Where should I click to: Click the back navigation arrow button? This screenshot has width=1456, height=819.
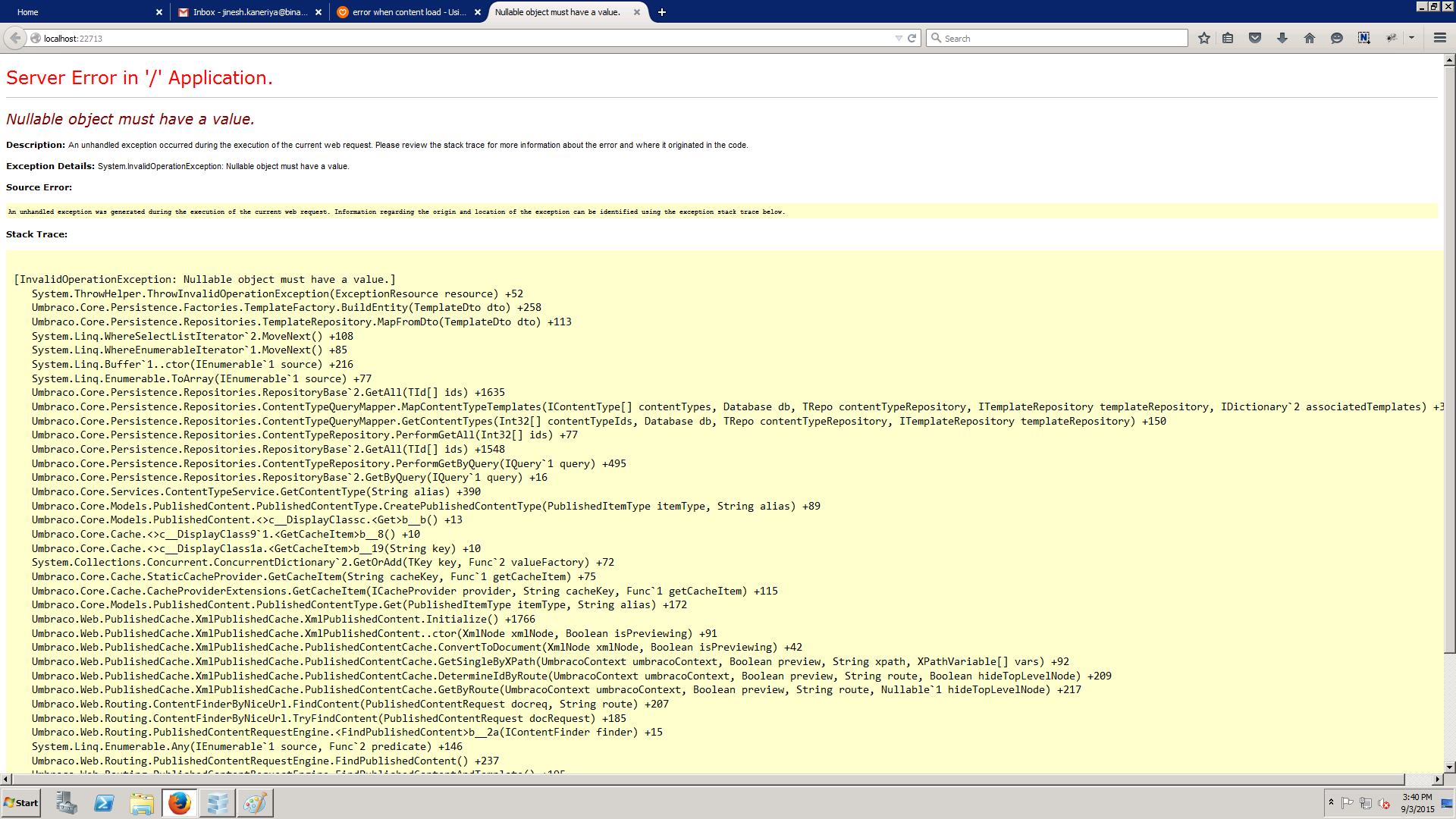(x=15, y=38)
